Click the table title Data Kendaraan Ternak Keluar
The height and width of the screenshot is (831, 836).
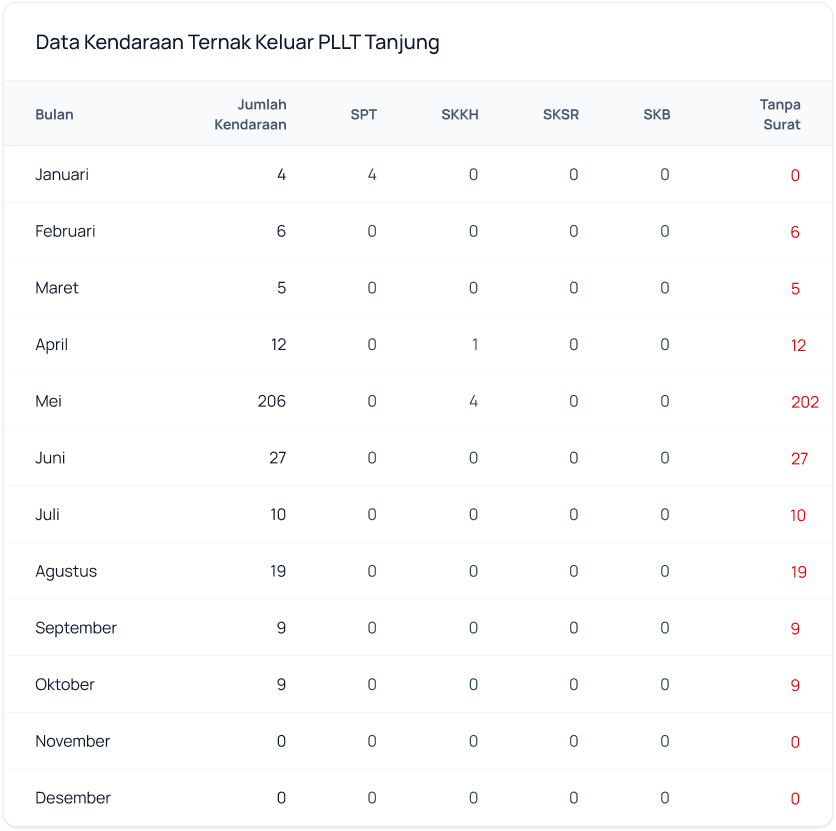coord(237,42)
